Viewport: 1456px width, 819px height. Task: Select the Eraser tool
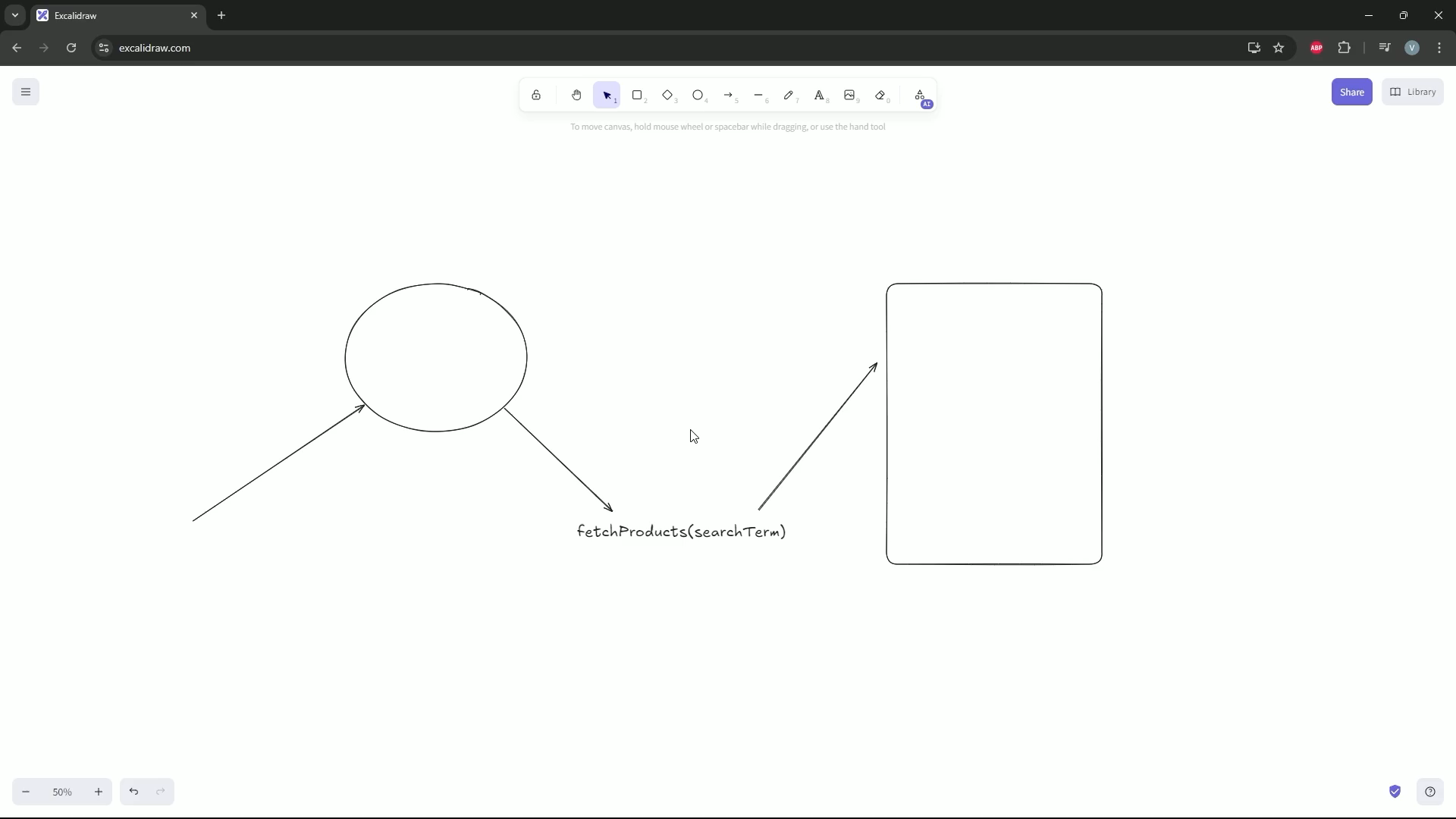coord(880,96)
